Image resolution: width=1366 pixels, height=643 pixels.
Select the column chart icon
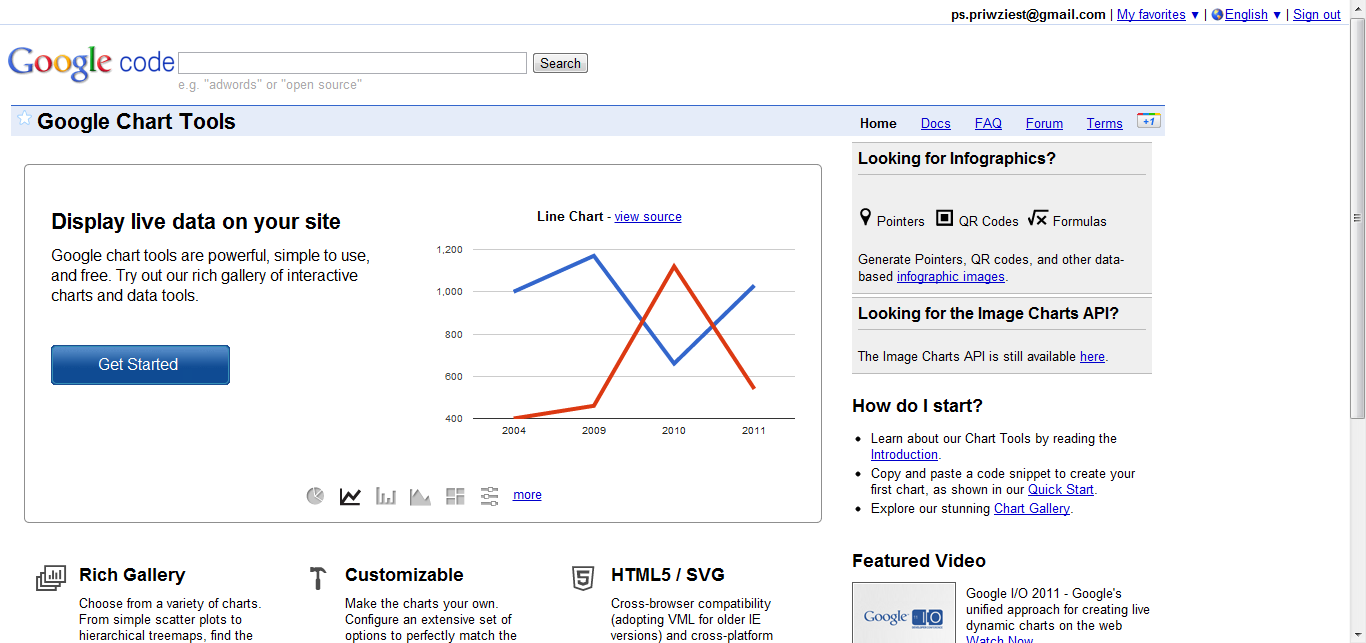pyautogui.click(x=386, y=496)
